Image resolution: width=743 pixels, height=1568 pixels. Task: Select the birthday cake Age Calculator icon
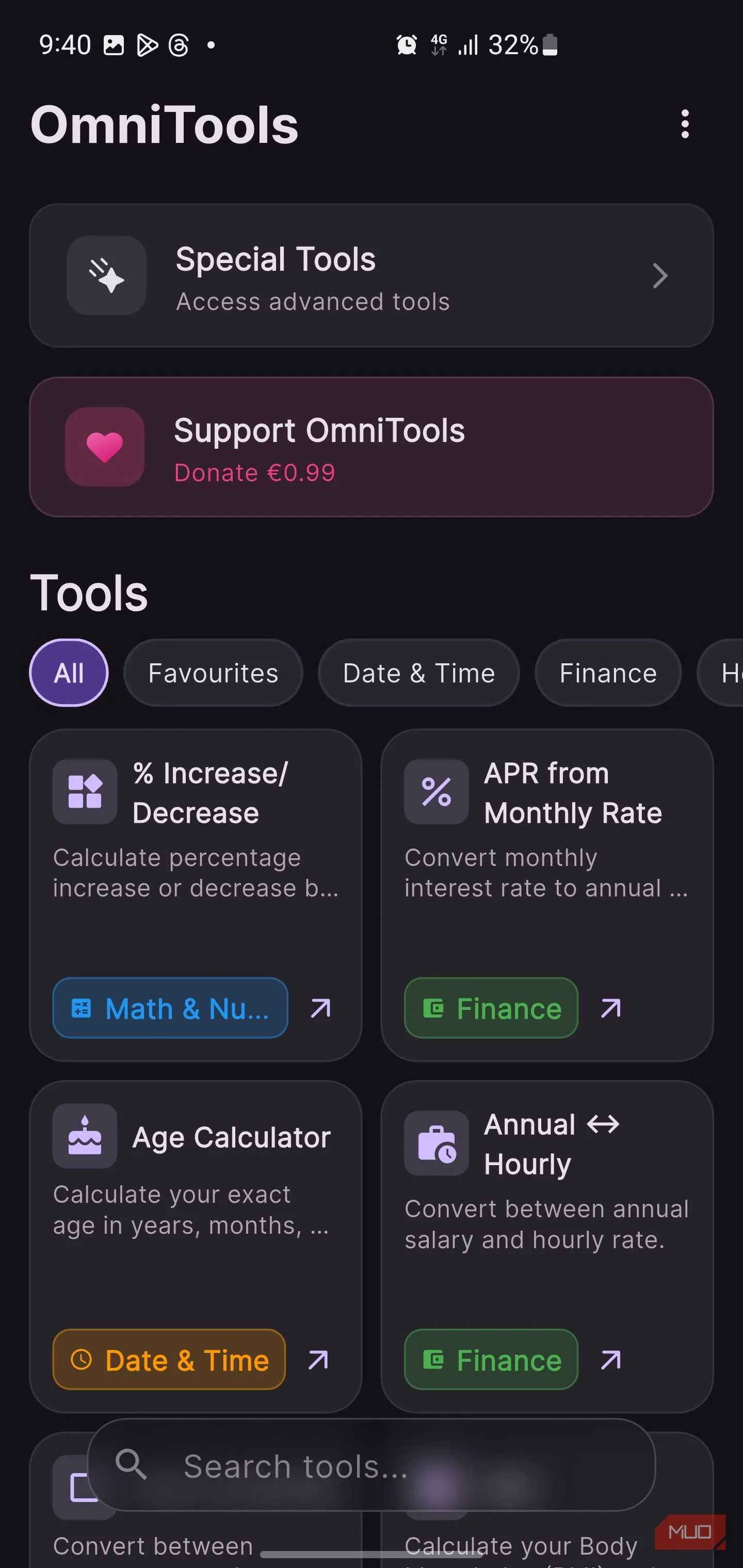click(x=85, y=1136)
